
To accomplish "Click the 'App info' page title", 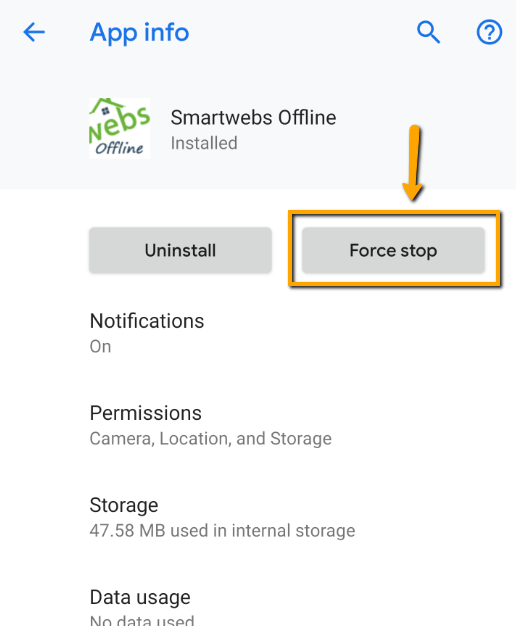I will tap(139, 33).
